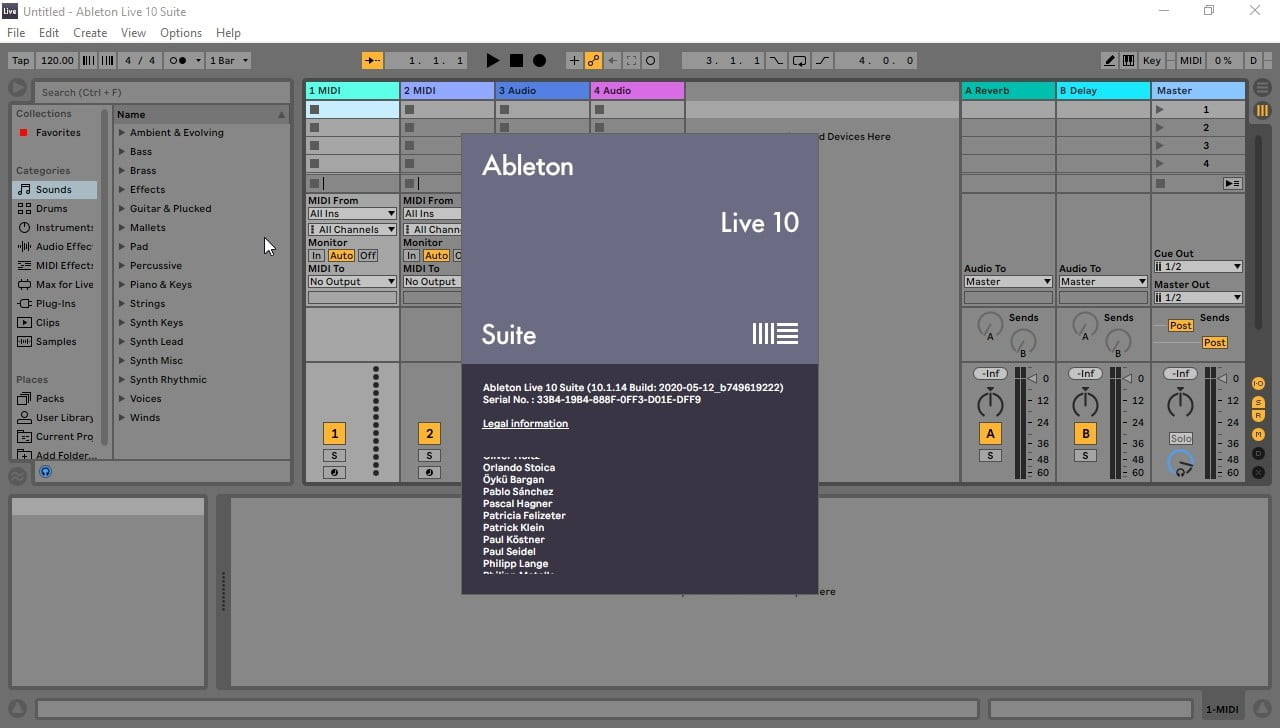Image resolution: width=1280 pixels, height=728 pixels.
Task: Click the Session Record circle button
Action: (650, 60)
